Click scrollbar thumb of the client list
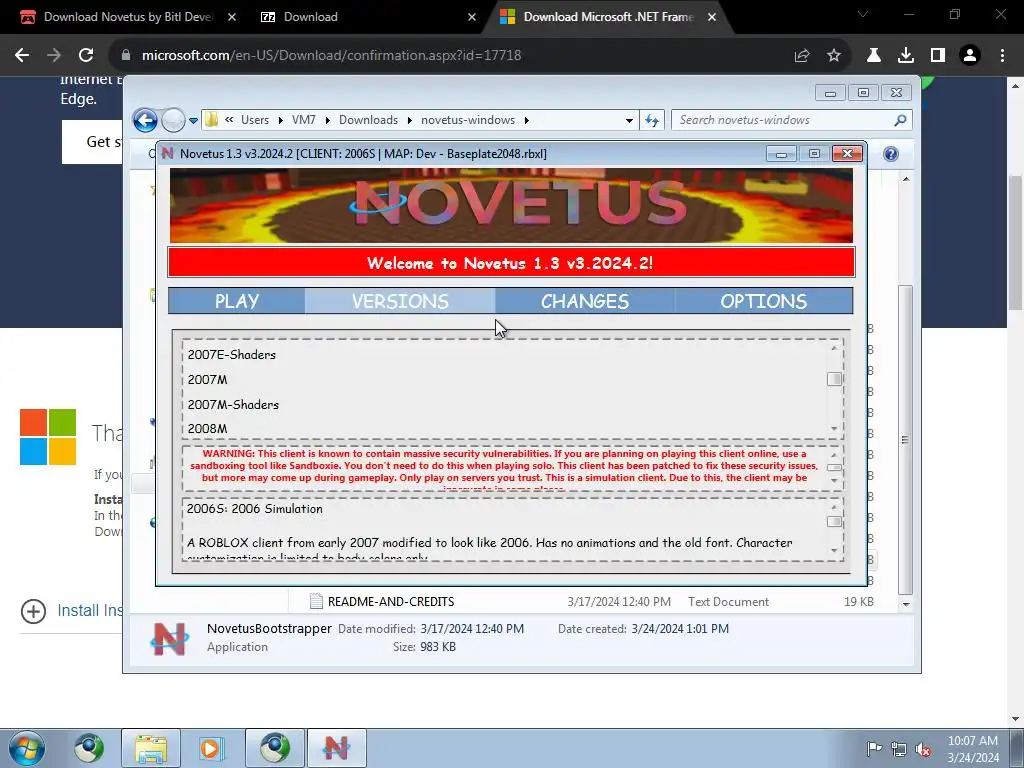Screen dimensions: 1024x768 pyautogui.click(x=834, y=379)
